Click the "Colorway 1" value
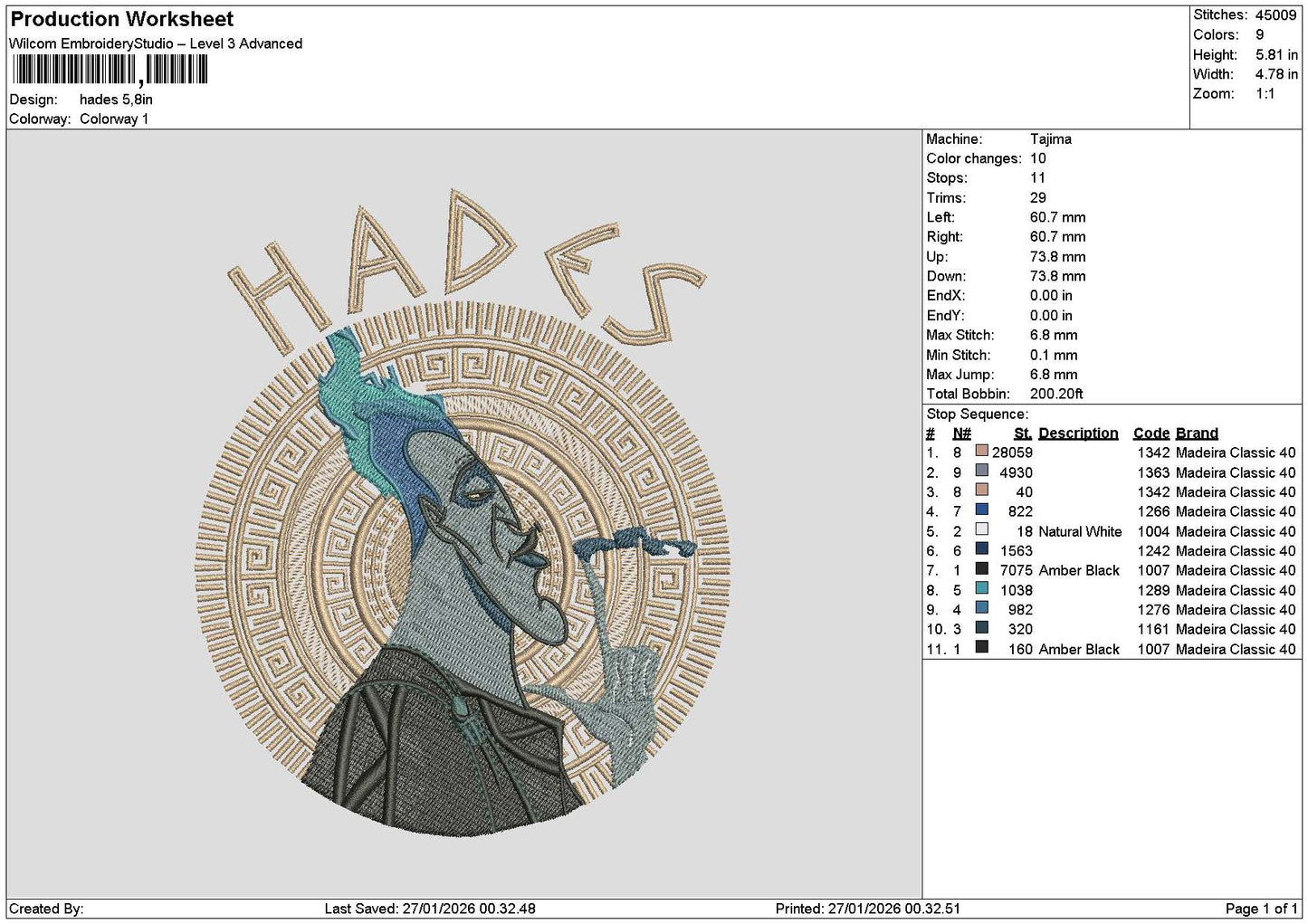 (114, 119)
